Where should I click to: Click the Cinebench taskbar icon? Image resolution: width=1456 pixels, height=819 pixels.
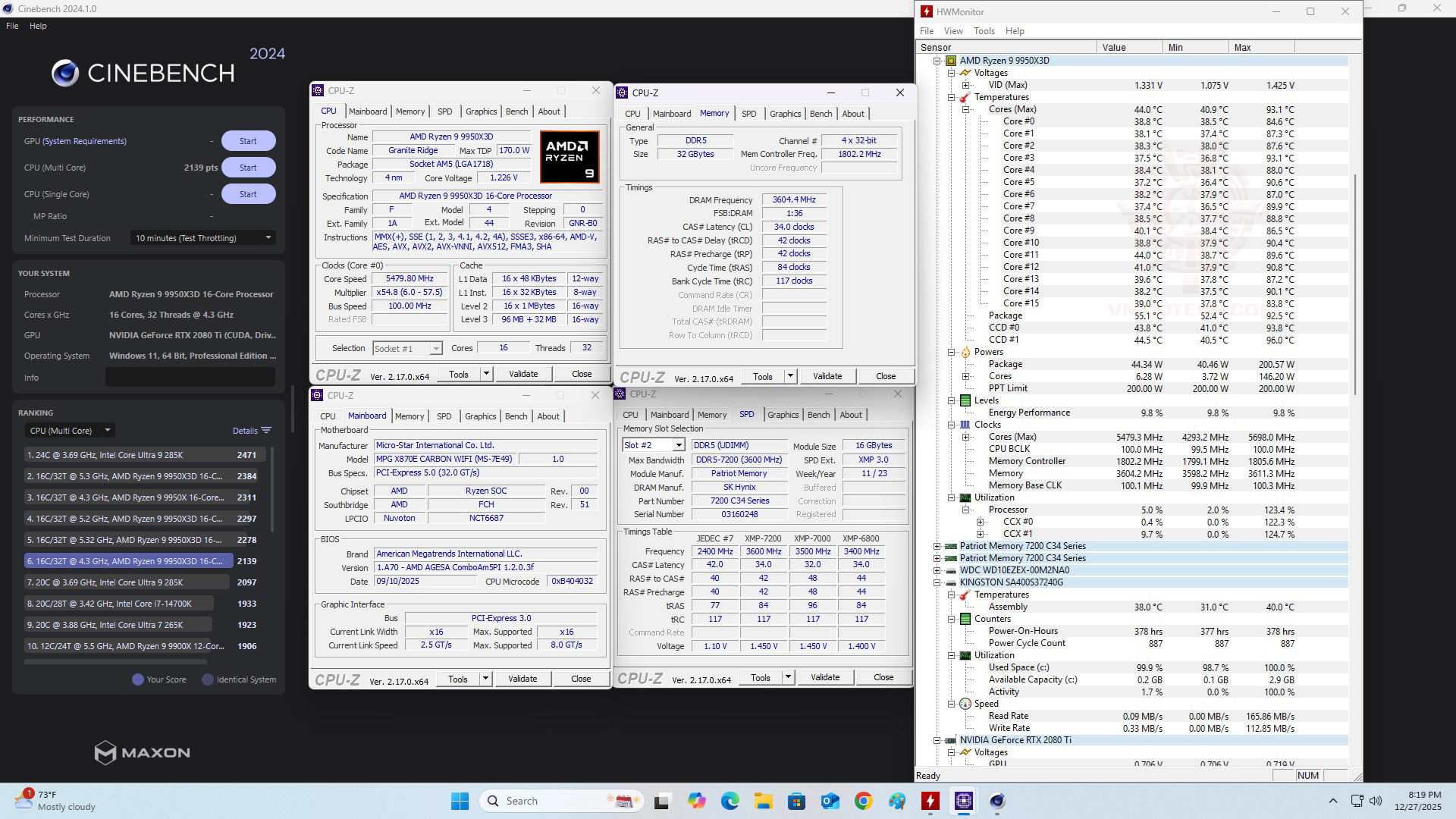click(x=996, y=801)
